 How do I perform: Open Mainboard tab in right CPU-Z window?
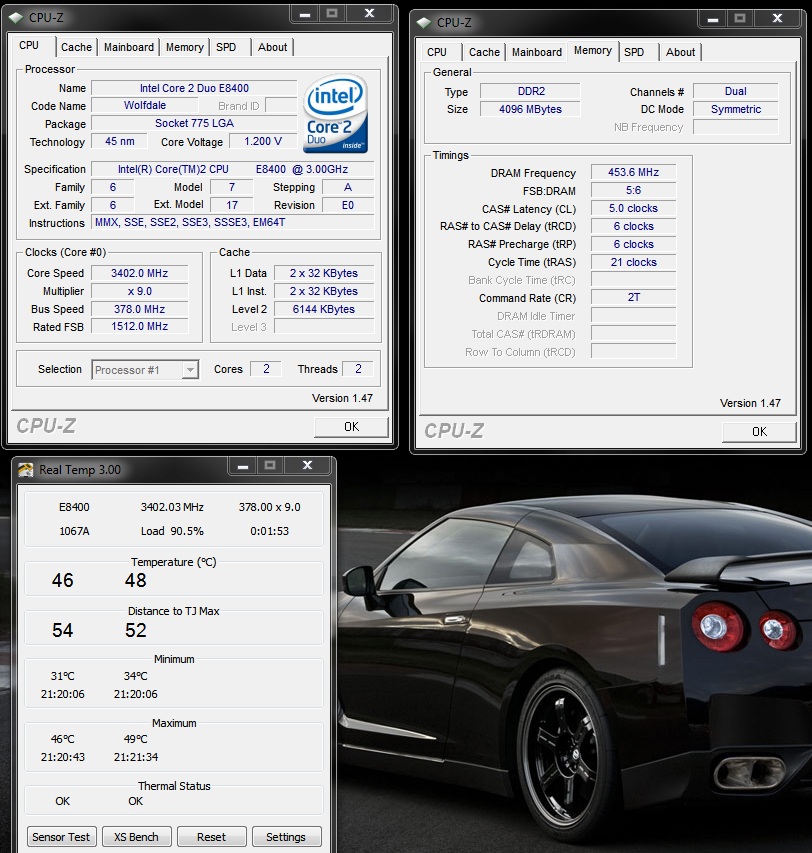537,52
